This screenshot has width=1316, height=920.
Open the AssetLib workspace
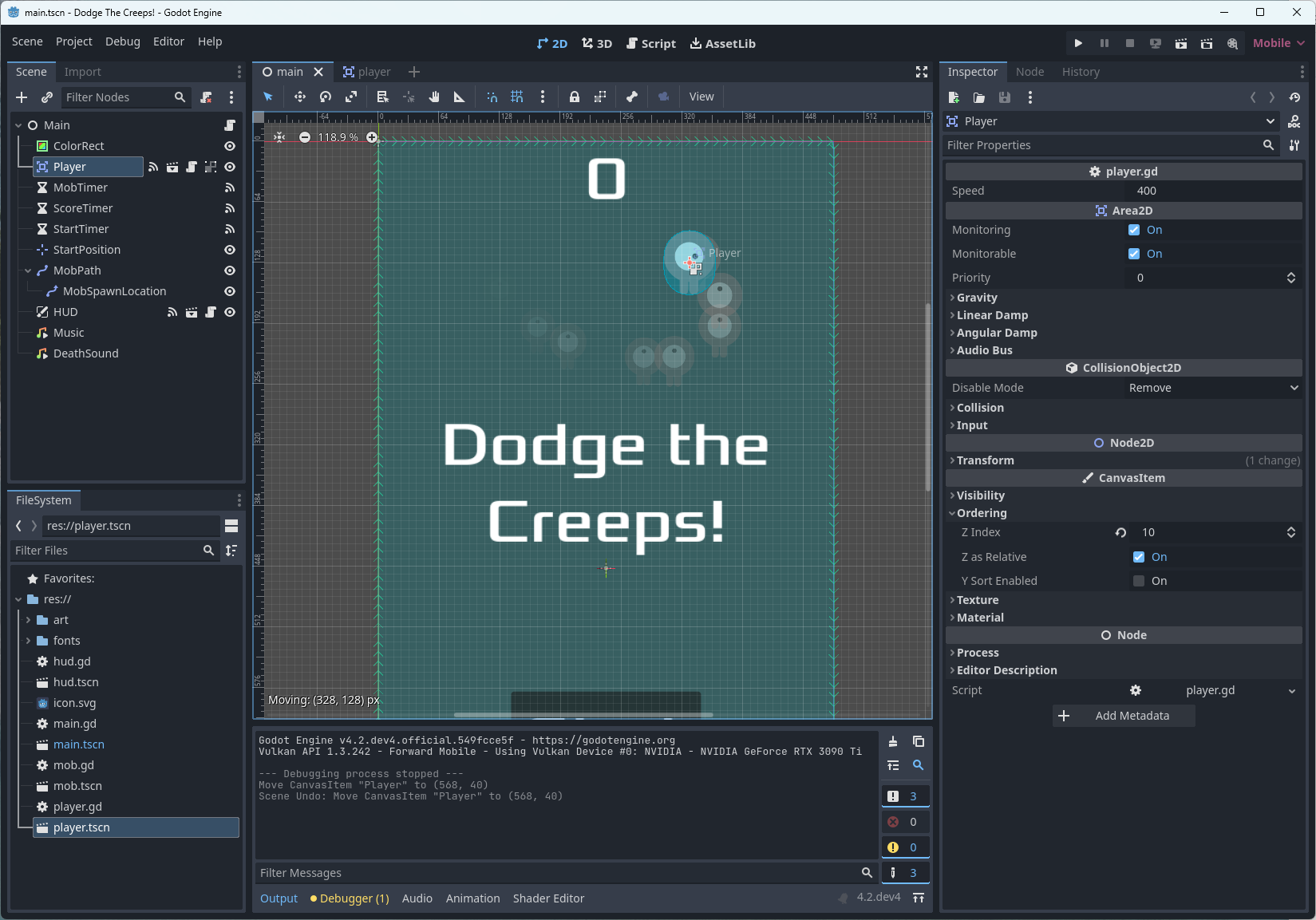pyautogui.click(x=722, y=43)
